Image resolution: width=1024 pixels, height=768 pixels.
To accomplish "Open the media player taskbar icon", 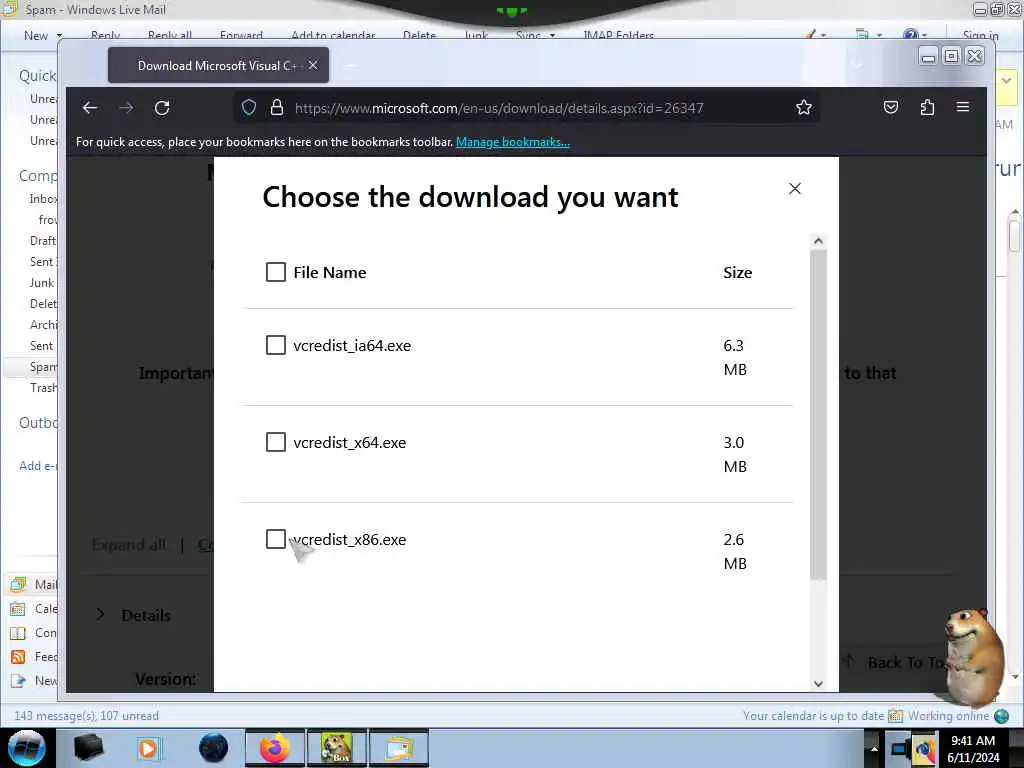I will click(148, 748).
